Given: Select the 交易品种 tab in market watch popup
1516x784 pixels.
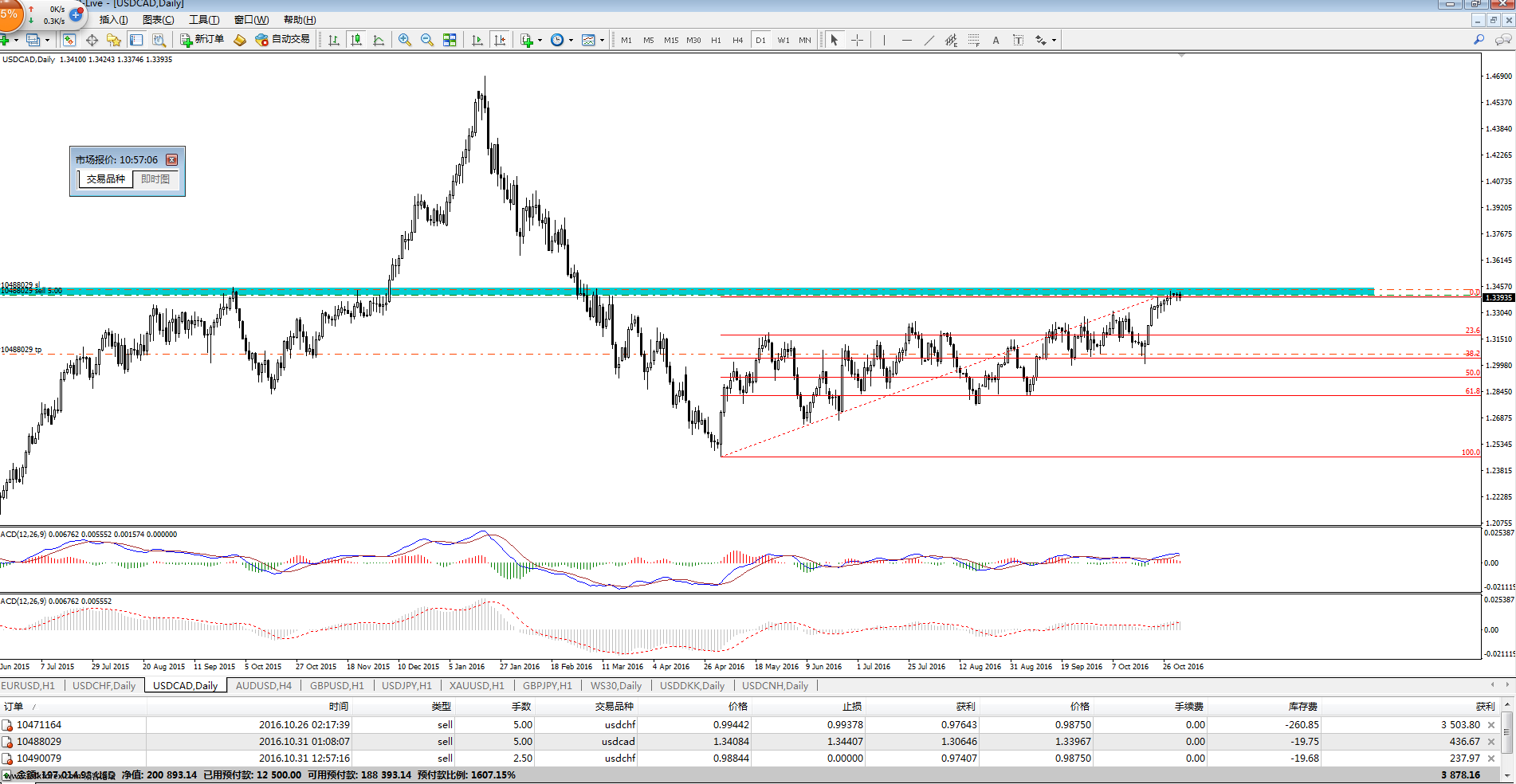Looking at the screenshot, I should point(106,179).
